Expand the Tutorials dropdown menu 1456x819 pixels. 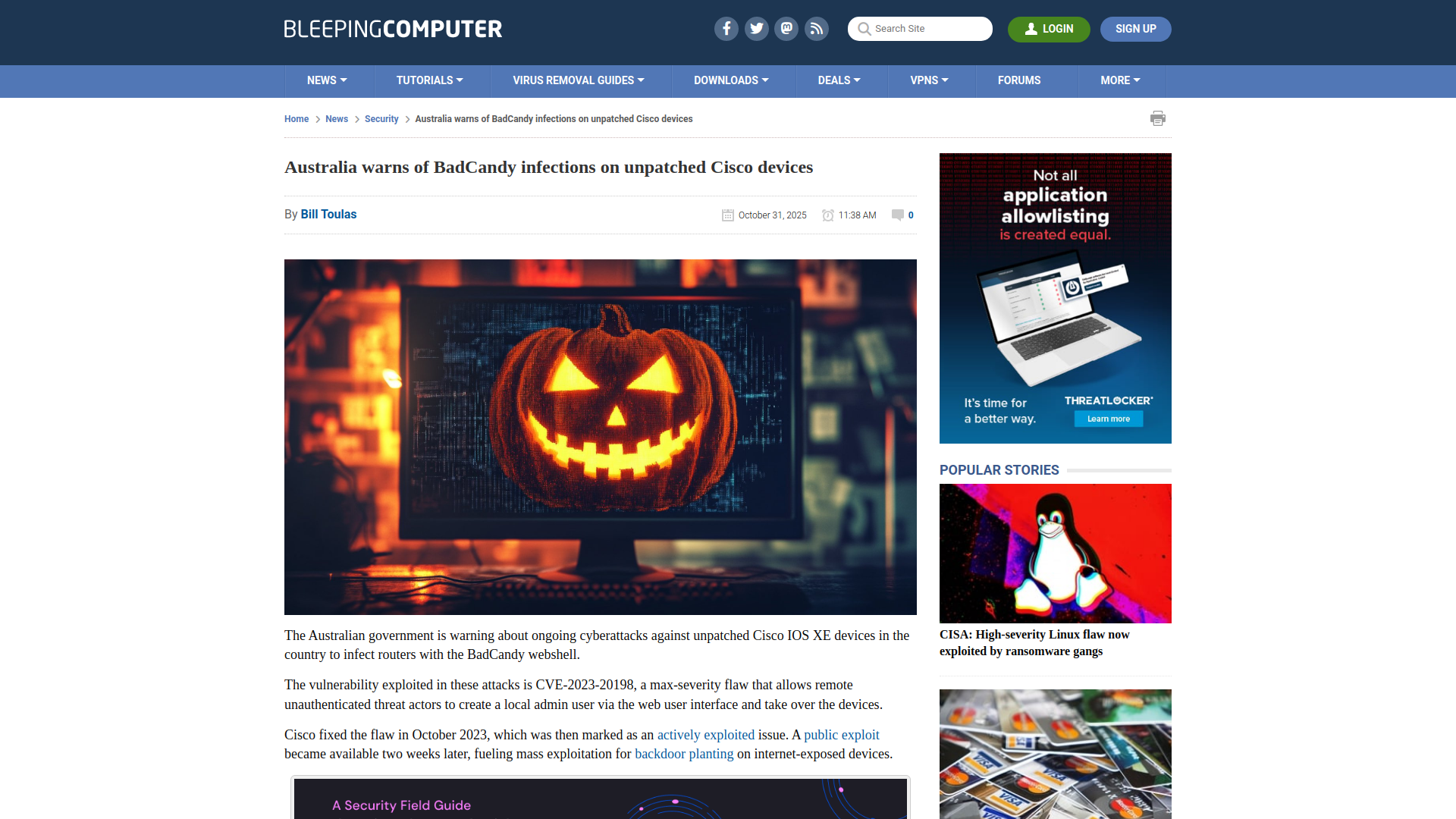(x=429, y=80)
